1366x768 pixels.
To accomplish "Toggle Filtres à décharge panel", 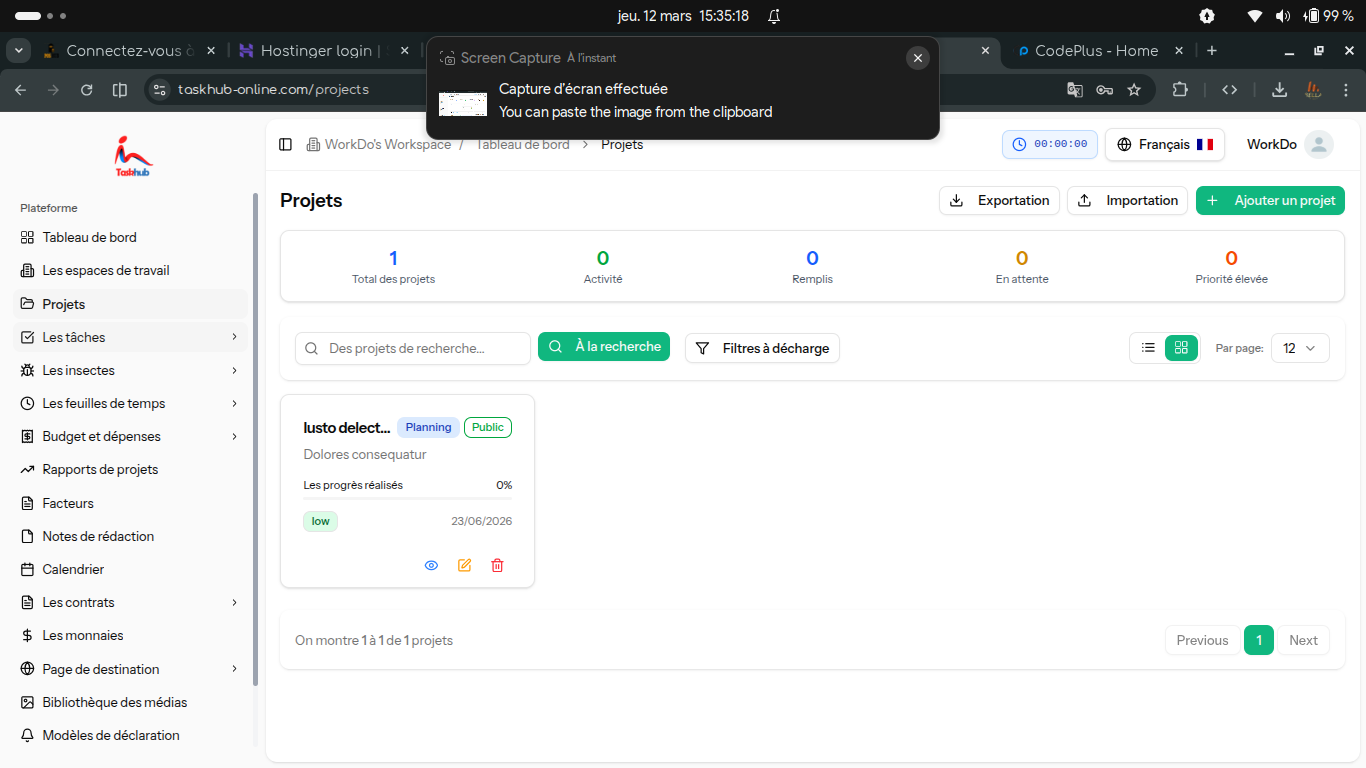I will (x=762, y=348).
